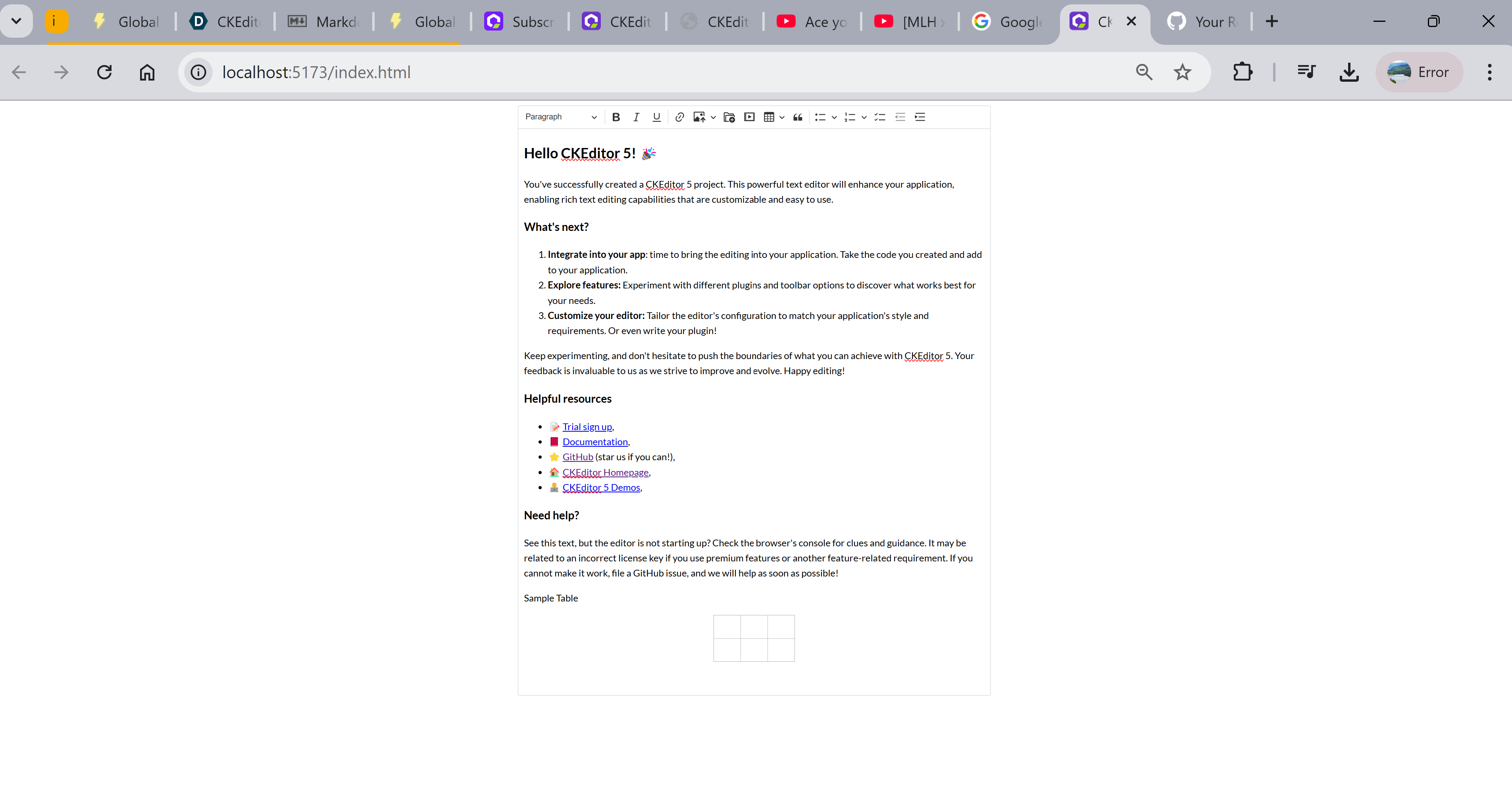Image resolution: width=1512 pixels, height=807 pixels.
Task: Open the file manager insert icon
Action: pos(728,117)
